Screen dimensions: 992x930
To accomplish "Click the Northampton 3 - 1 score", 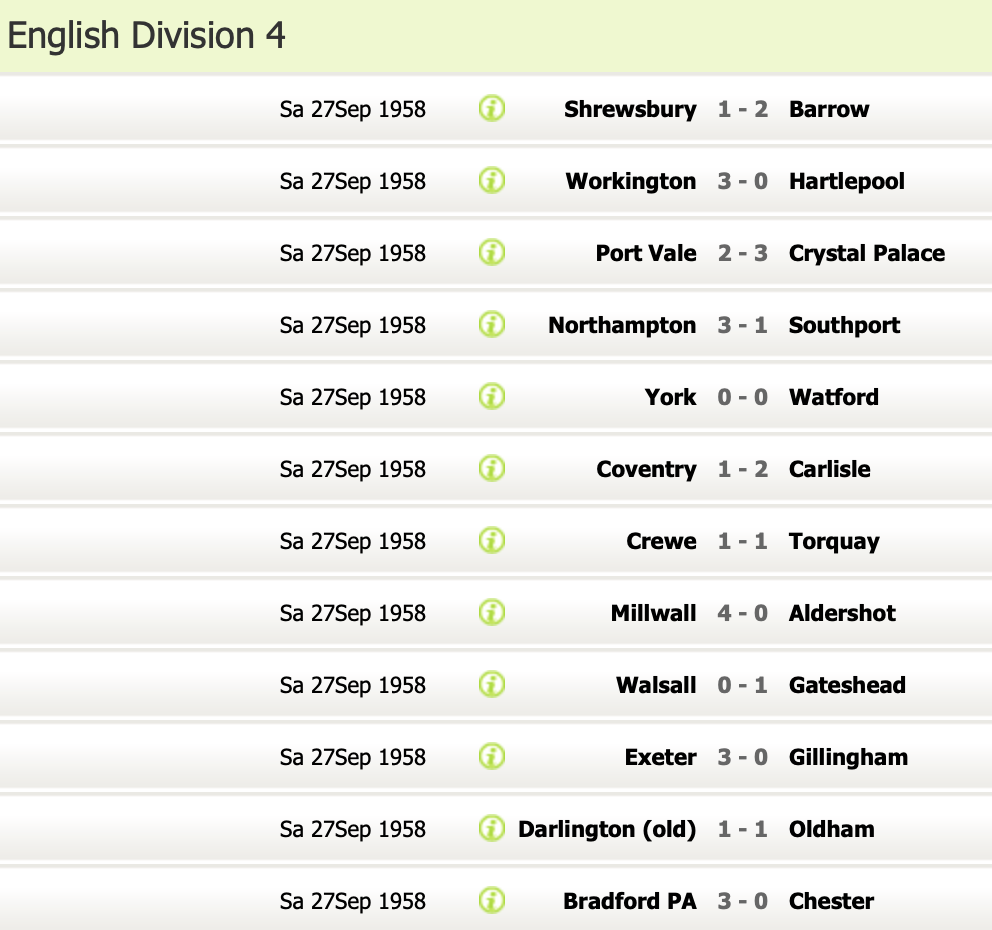I will (x=742, y=325).
